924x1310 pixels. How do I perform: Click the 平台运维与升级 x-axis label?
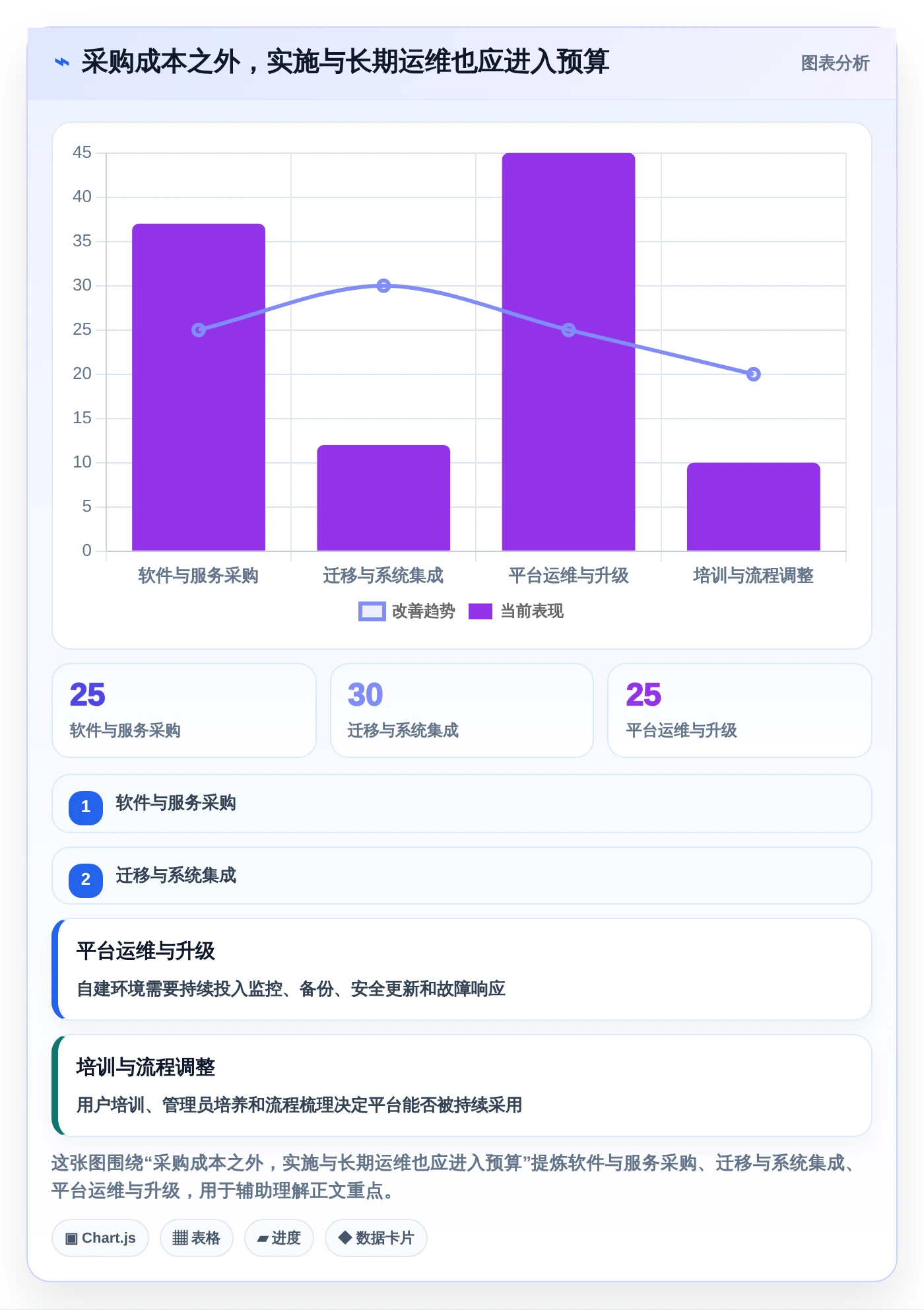click(568, 576)
